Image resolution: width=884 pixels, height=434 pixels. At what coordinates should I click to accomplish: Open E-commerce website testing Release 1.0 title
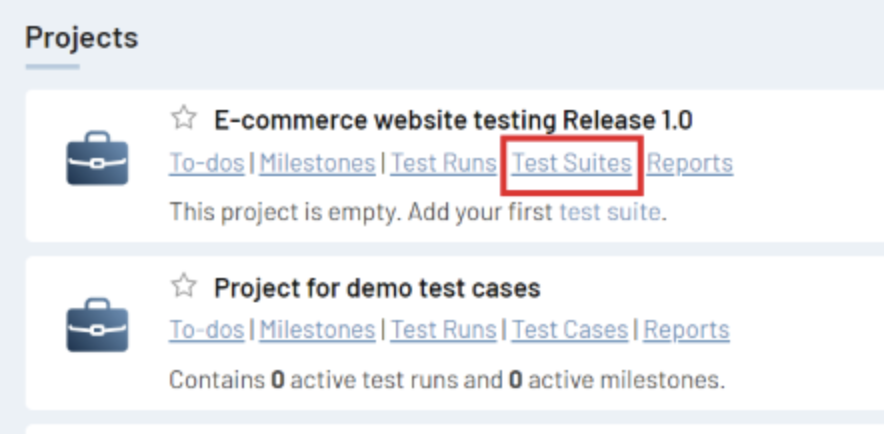(453, 121)
